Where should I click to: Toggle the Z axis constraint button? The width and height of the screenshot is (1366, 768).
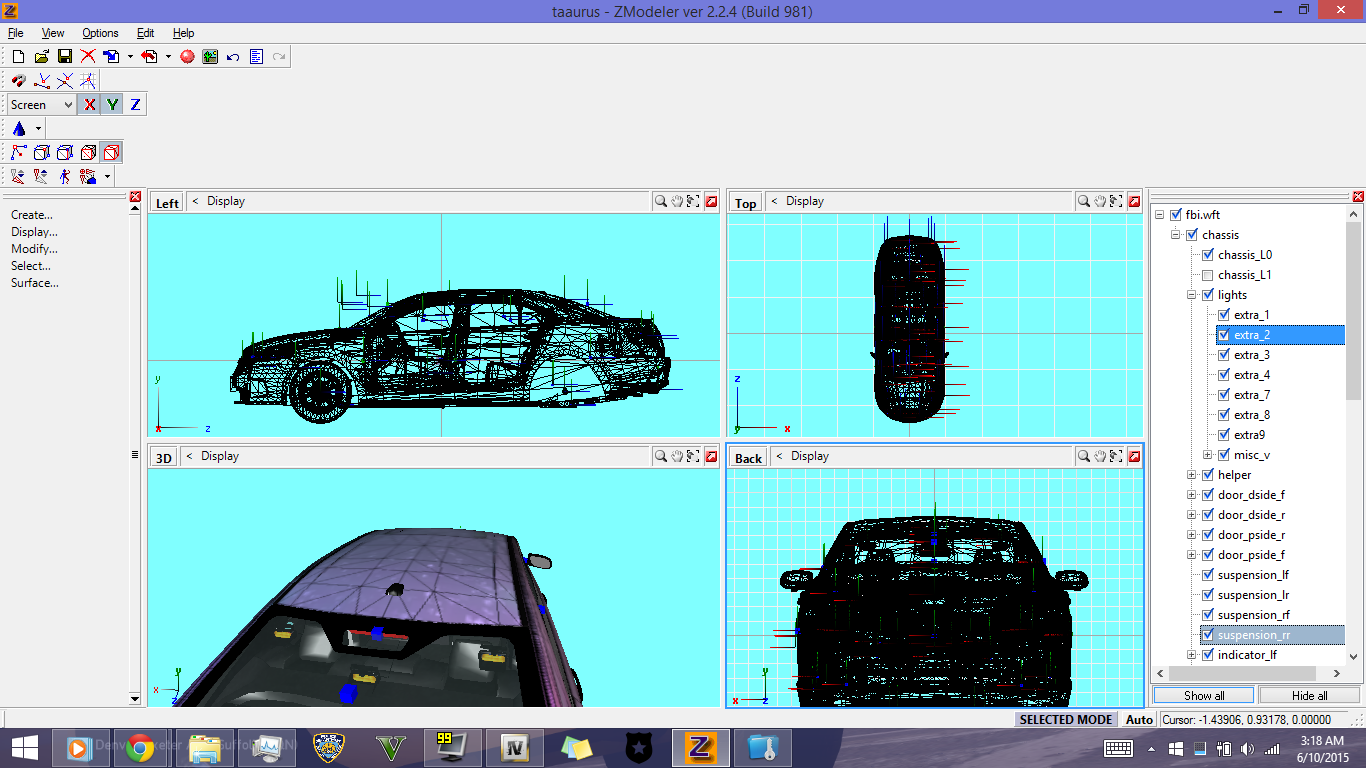pos(135,105)
